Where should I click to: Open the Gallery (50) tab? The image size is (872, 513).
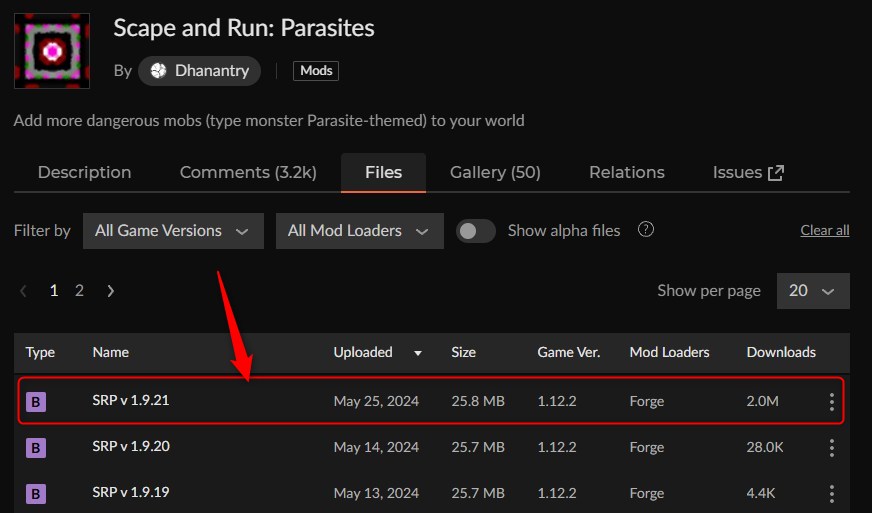[x=495, y=172]
